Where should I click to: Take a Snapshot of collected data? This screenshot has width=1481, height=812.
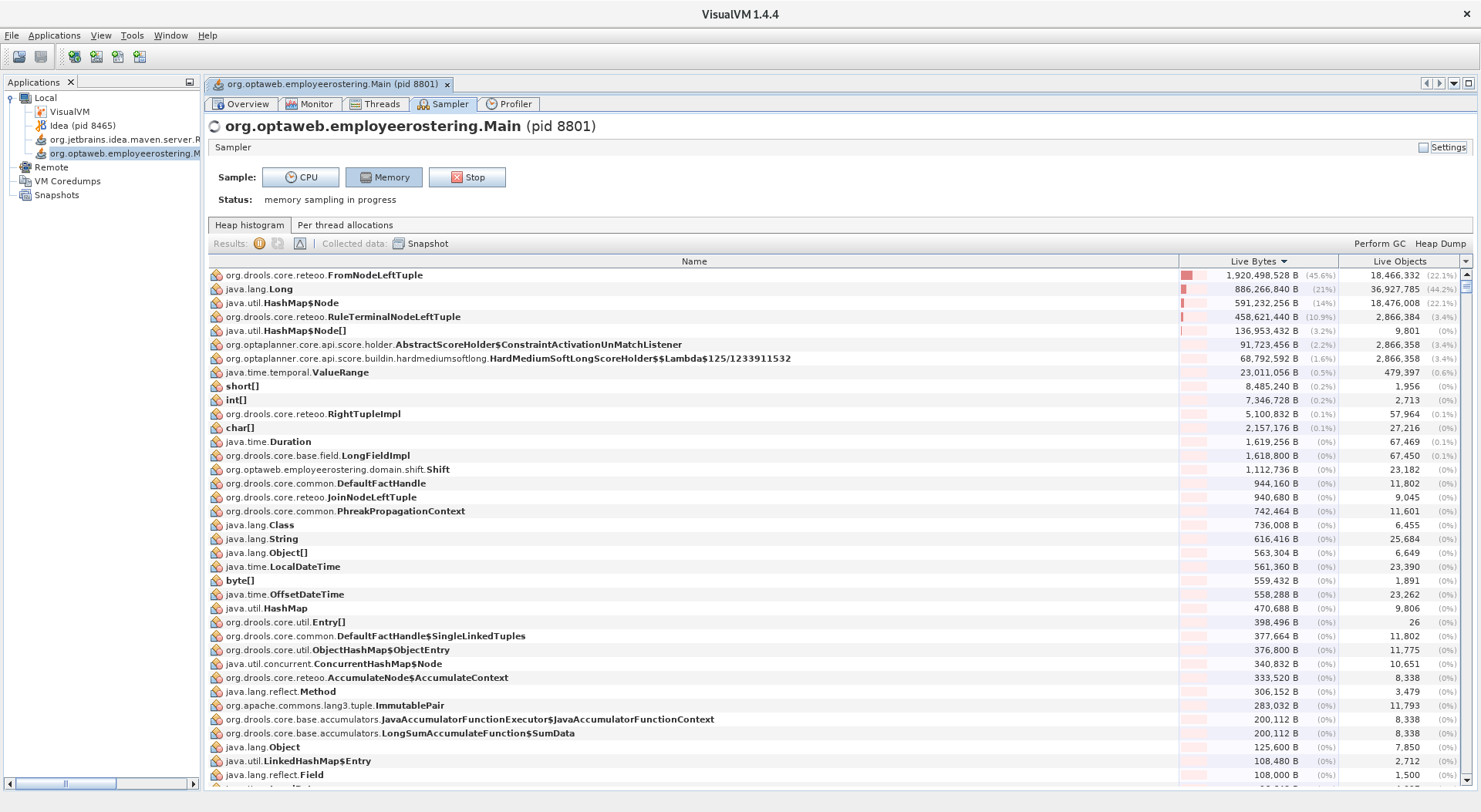[420, 244]
